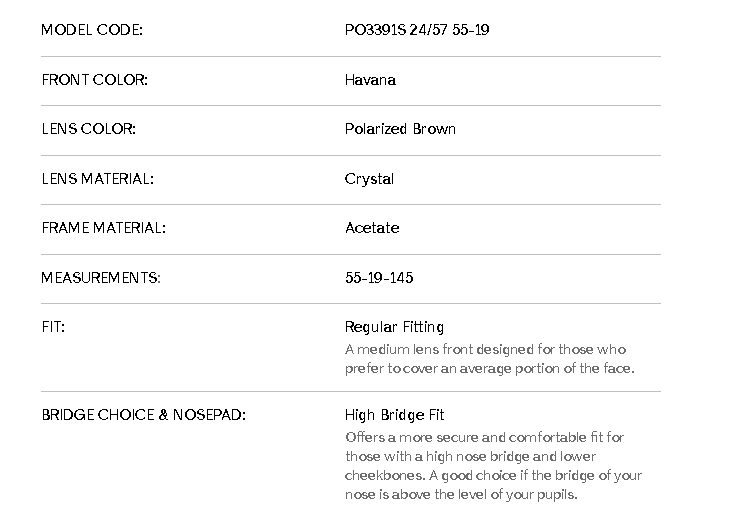Click the LENS MATERIAL label
Screen dimensions: 751x514
pyautogui.click(x=97, y=179)
